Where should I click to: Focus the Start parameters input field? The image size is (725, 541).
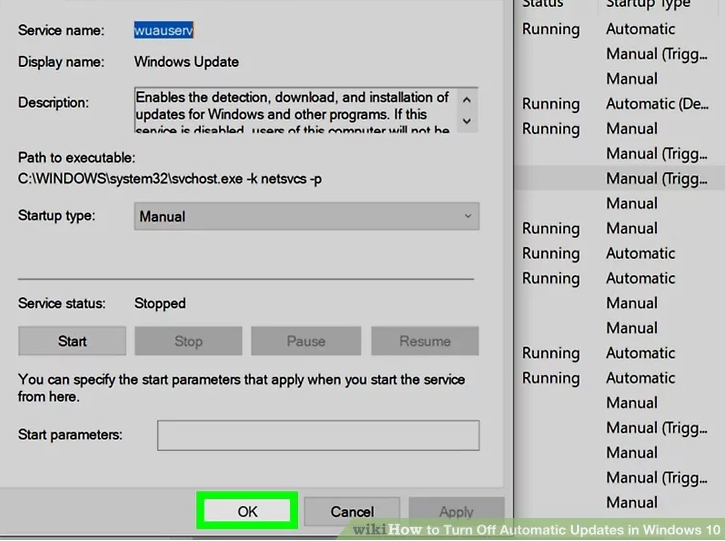pos(317,435)
